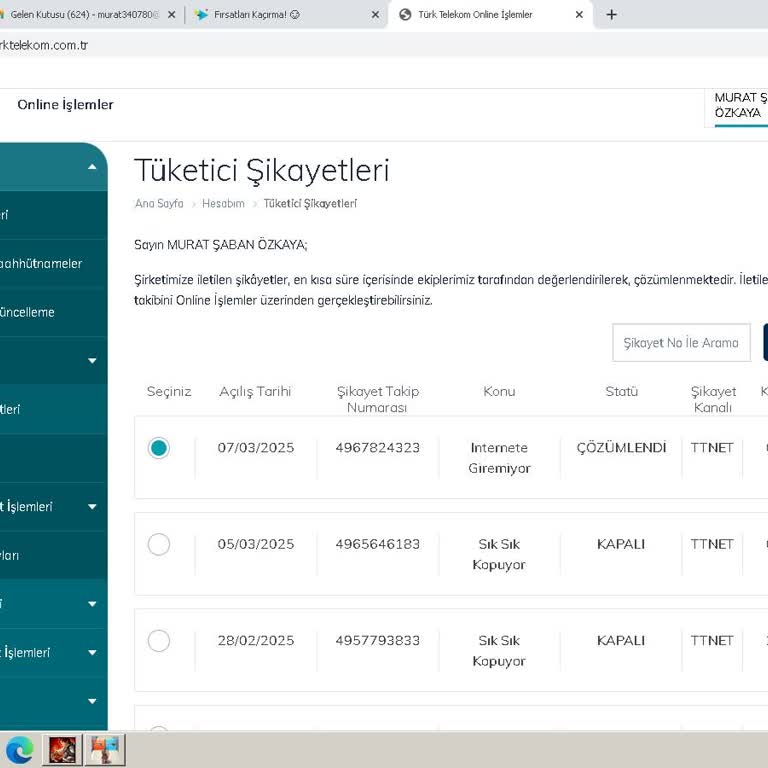The height and width of the screenshot is (768, 768).
Task: Close the Türk Telekom Online İşlemler tab
Action: tap(579, 15)
